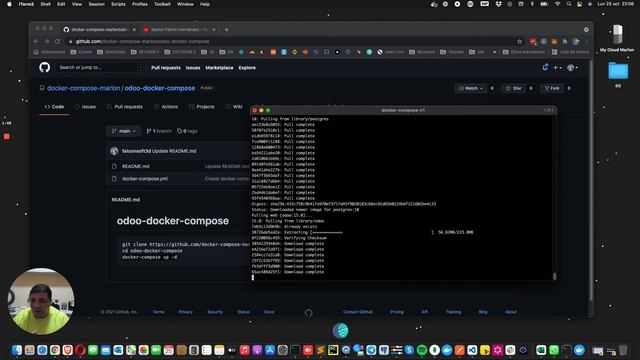Switch to the YouTube browser tab

pyautogui.click(x=179, y=29)
